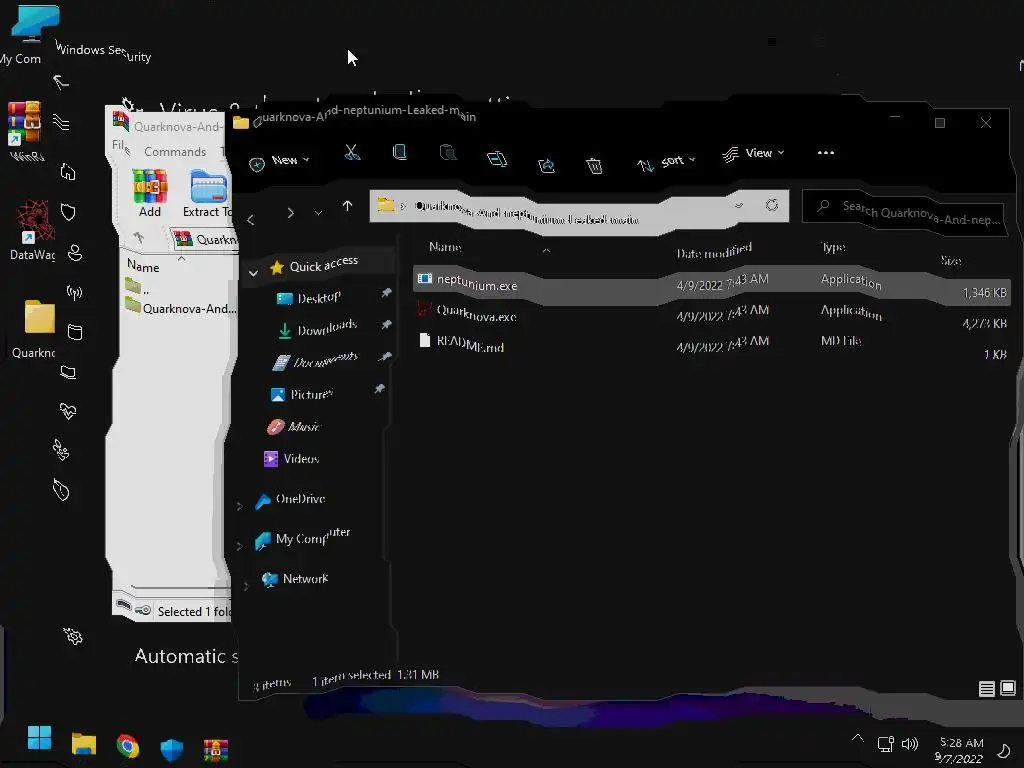1024x768 pixels.
Task: Click Name column header in WinRAR
Action: click(143, 266)
